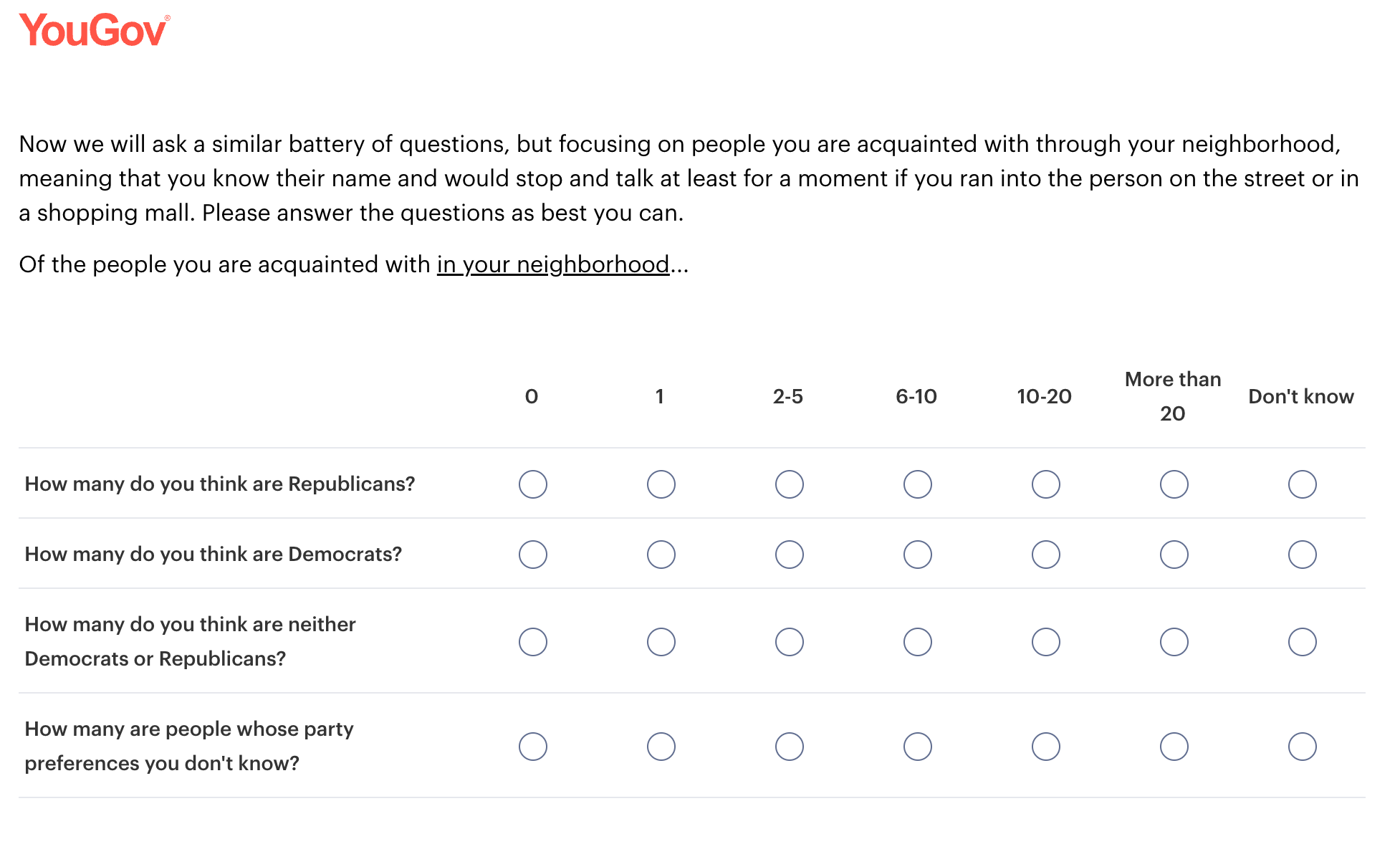Viewport: 1400px width, 844px height.
Task: Select 6-10 for Democrats question
Action: 917,555
